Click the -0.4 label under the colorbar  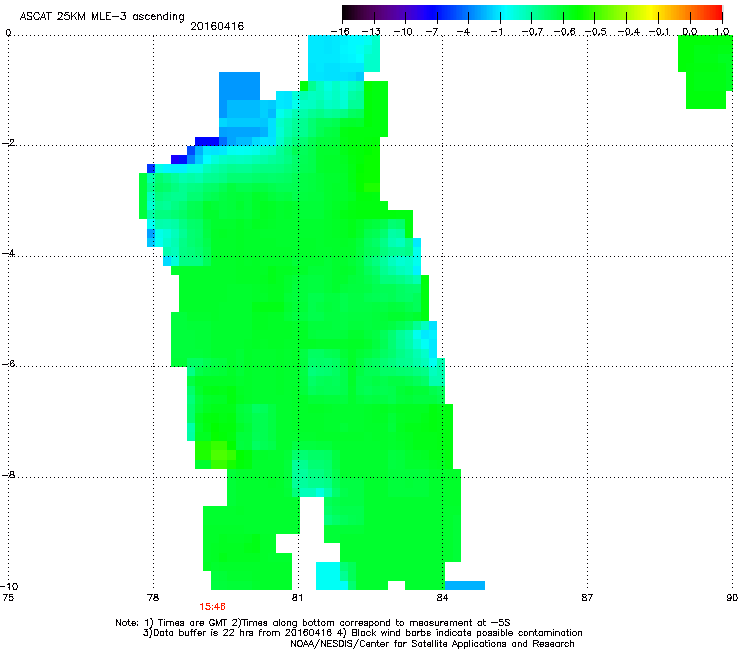(x=629, y=32)
